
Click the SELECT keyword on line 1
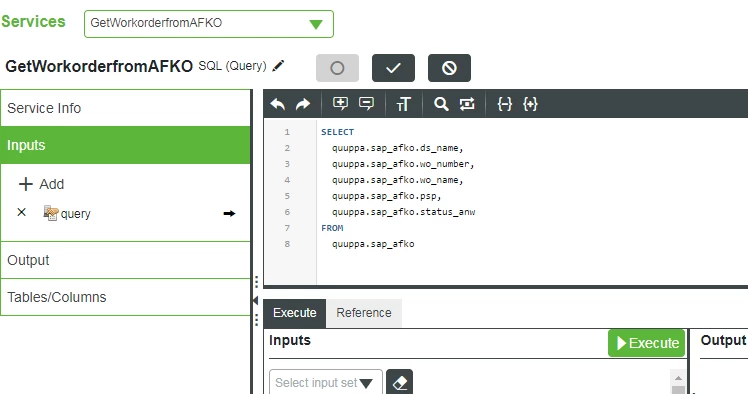tap(338, 132)
